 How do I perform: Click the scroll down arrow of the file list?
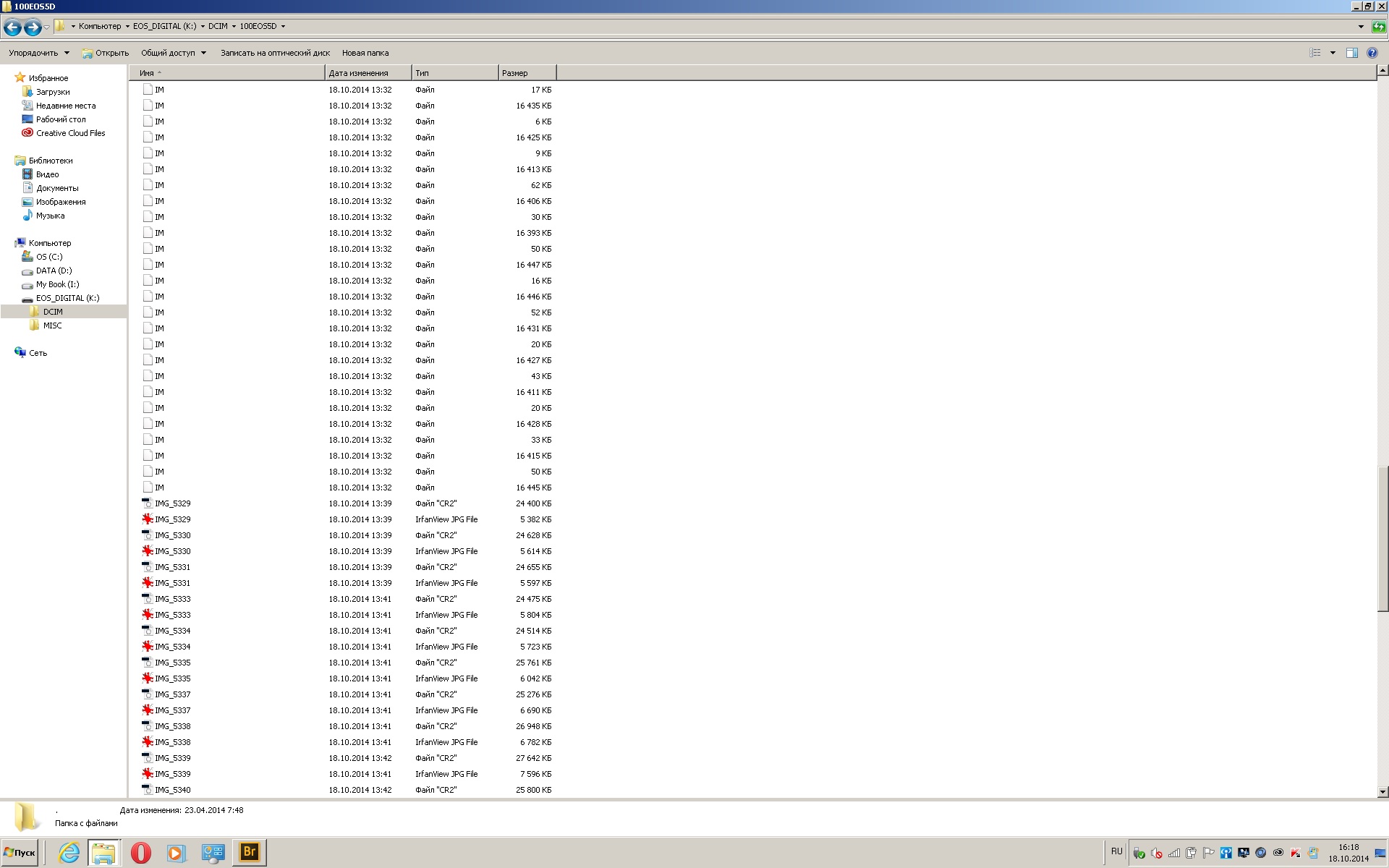pos(1382,792)
